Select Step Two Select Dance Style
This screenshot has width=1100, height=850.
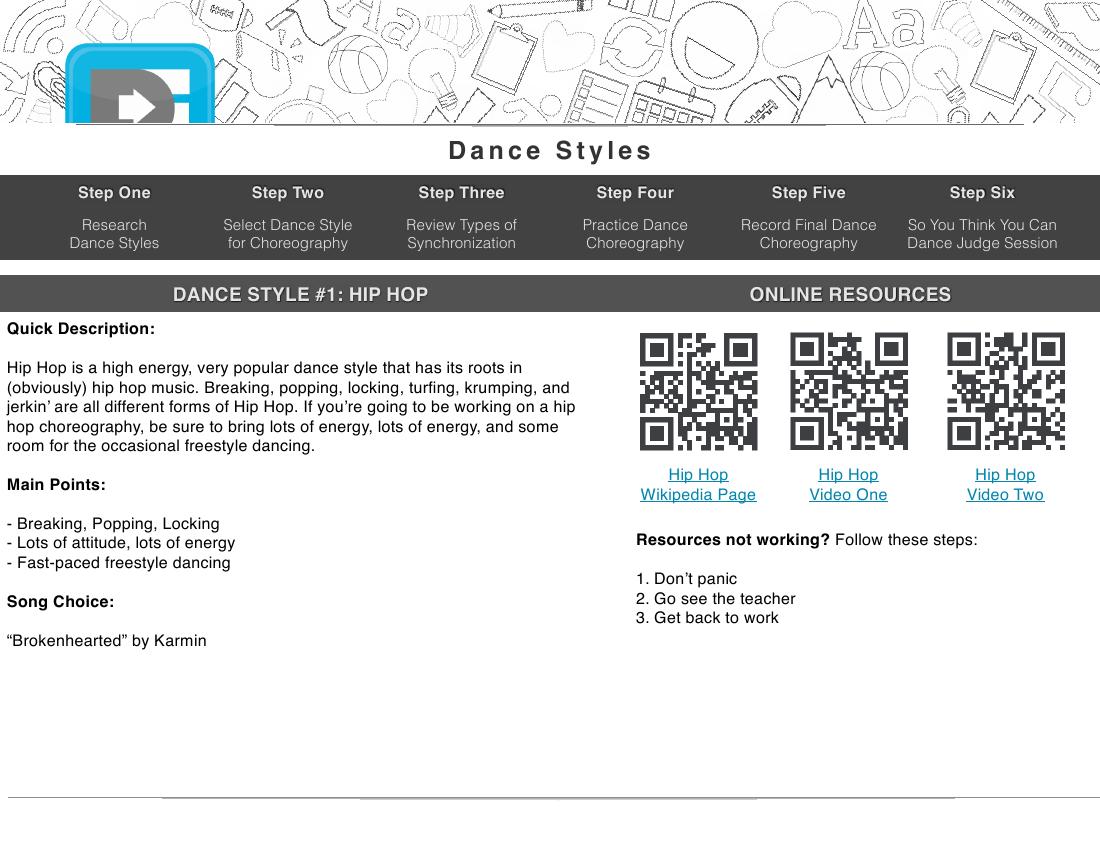pyautogui.click(x=288, y=217)
